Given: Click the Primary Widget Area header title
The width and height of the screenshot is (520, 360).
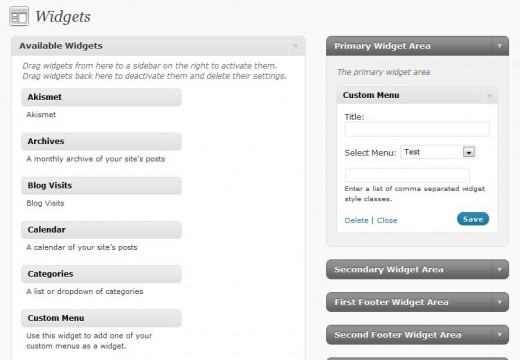Looking at the screenshot, I should point(382,46).
